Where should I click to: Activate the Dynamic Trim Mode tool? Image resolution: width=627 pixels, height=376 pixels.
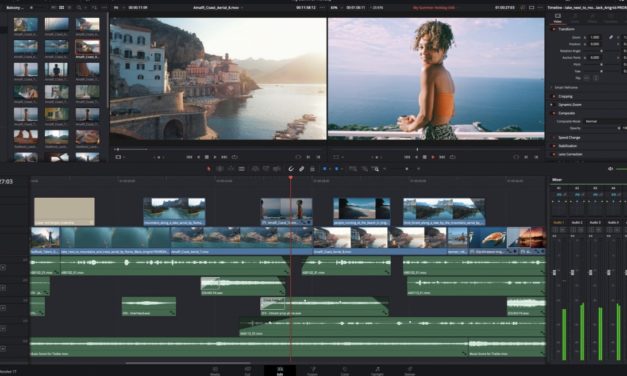231,169
